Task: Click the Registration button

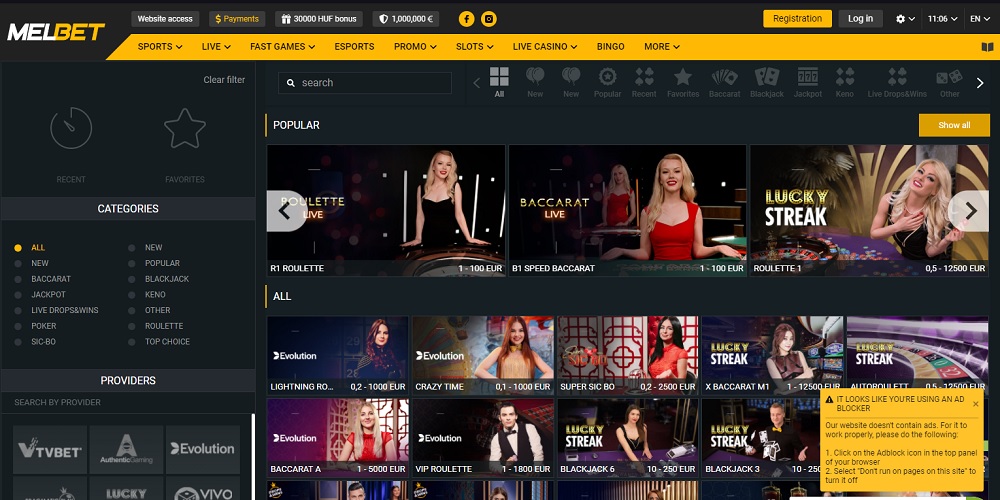Action: 797,18
